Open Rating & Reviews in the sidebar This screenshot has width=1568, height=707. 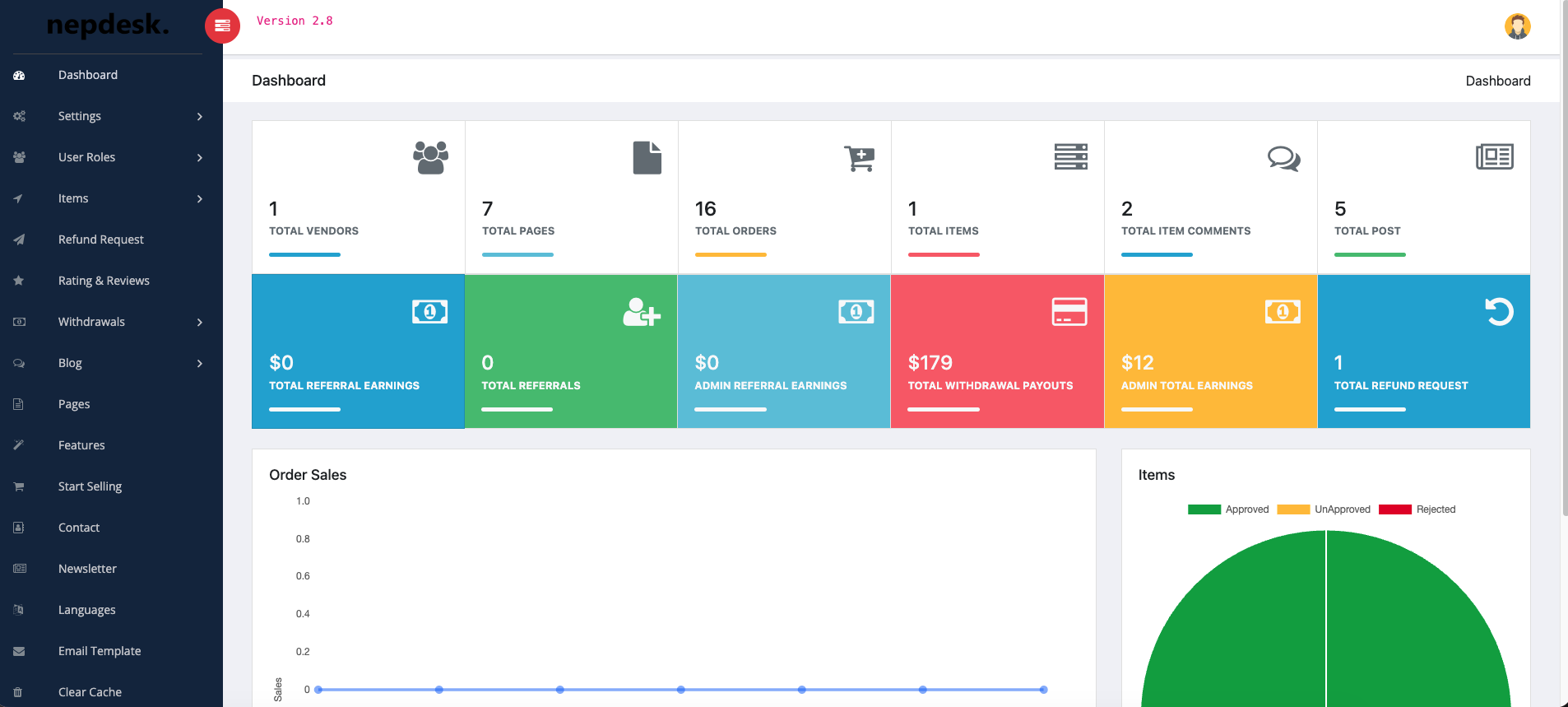coord(104,281)
